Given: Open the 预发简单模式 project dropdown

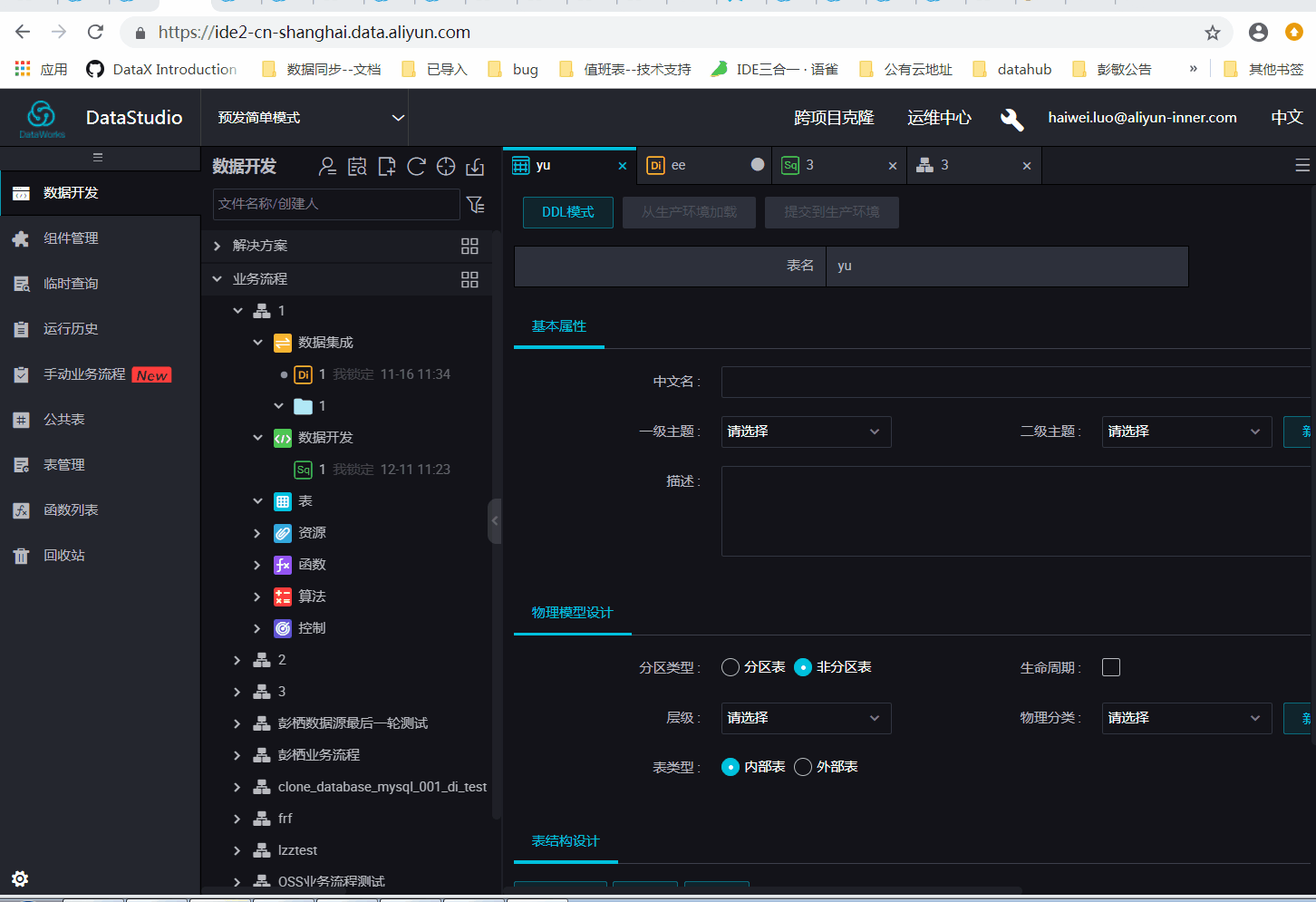Looking at the screenshot, I should (310, 118).
